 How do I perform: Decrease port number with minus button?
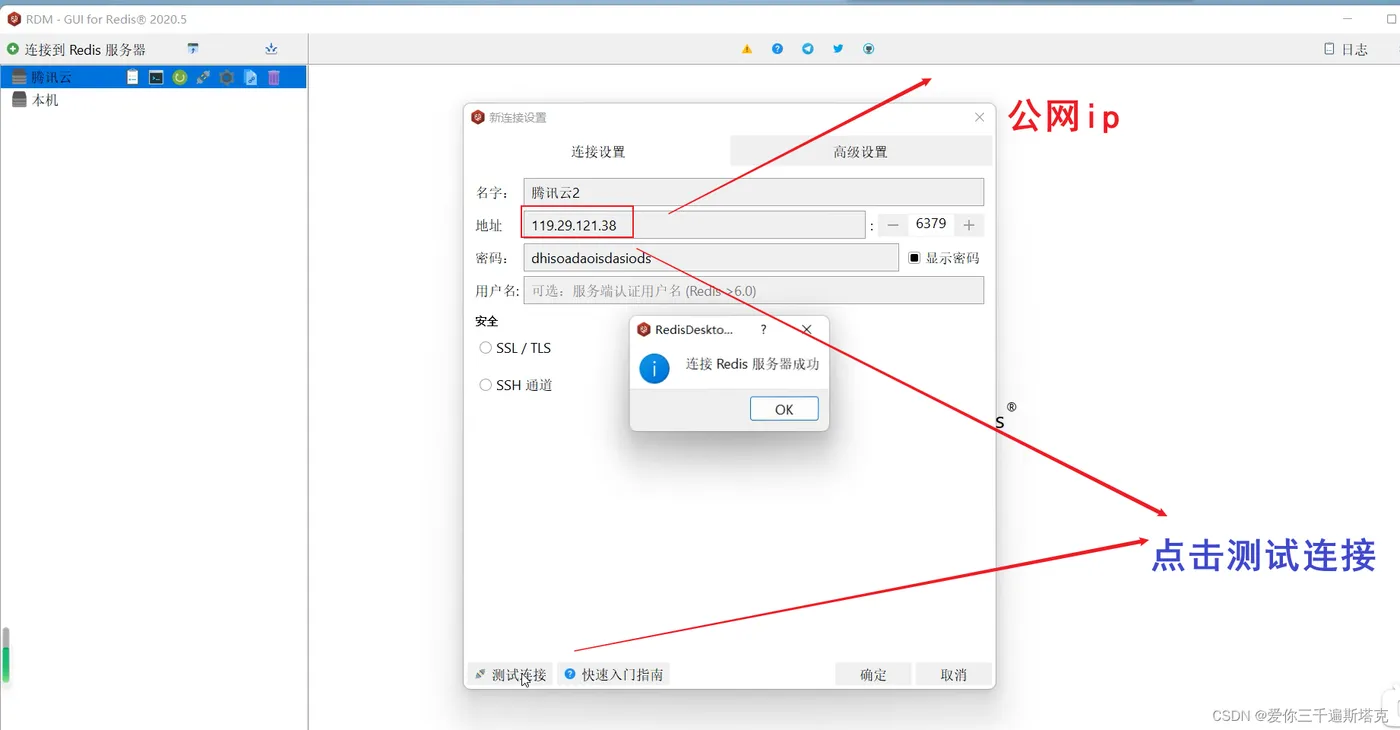click(893, 225)
